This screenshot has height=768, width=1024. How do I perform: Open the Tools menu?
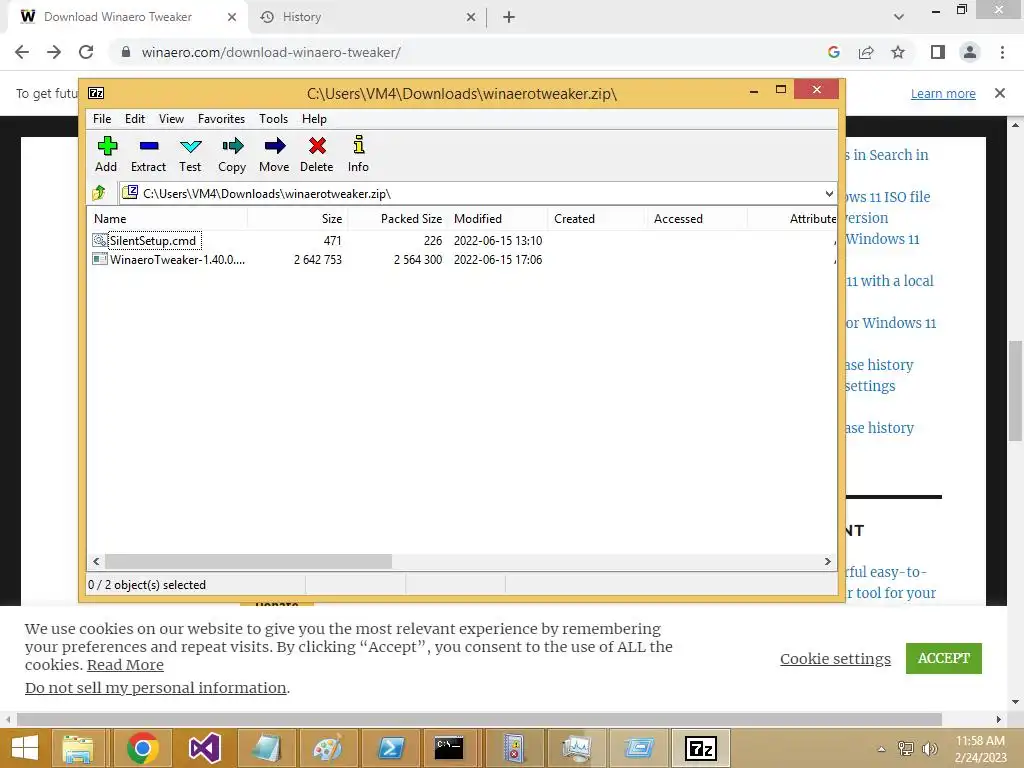pos(274,119)
